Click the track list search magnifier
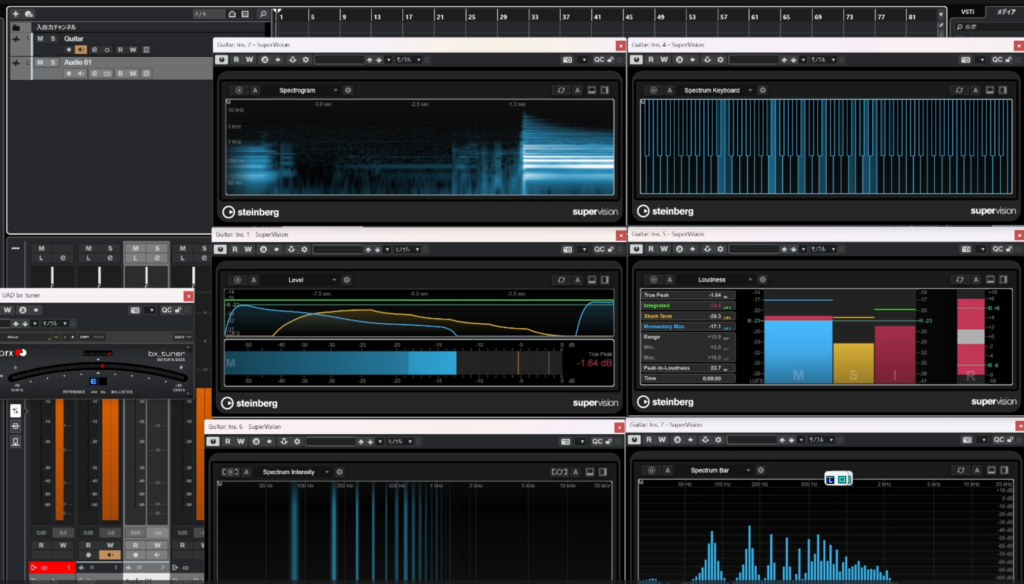This screenshot has height=584, width=1024. click(x=263, y=14)
